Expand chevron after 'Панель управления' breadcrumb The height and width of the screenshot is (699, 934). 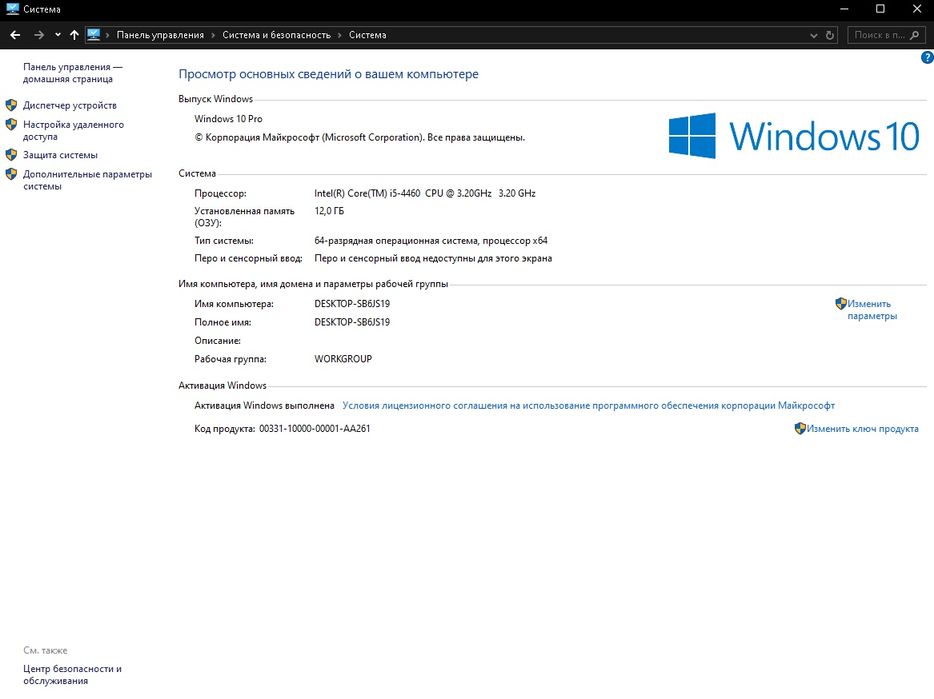[213, 35]
